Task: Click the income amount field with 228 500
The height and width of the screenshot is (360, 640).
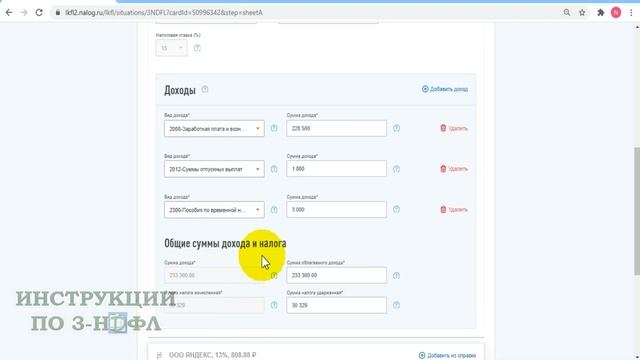Action: coord(336,128)
